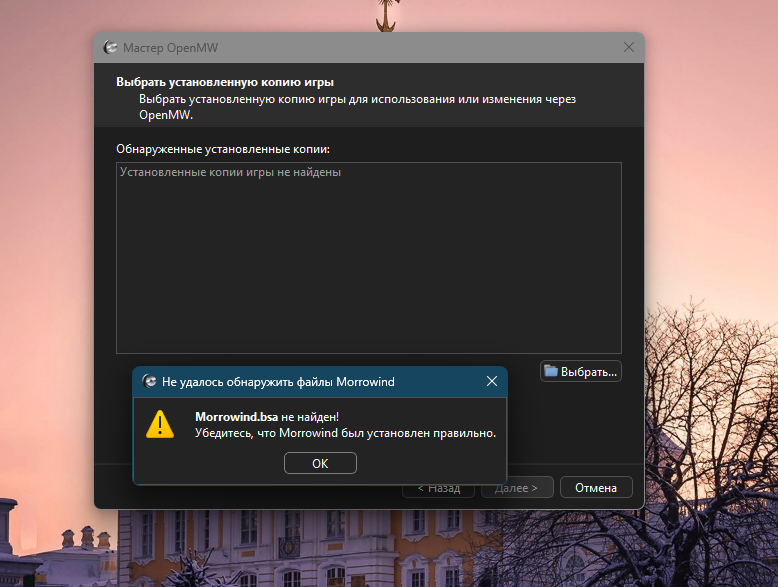This screenshot has height=587, width=778.
Task: Click the OpenMW icon in wizard title bar
Action: pyautogui.click(x=110, y=48)
